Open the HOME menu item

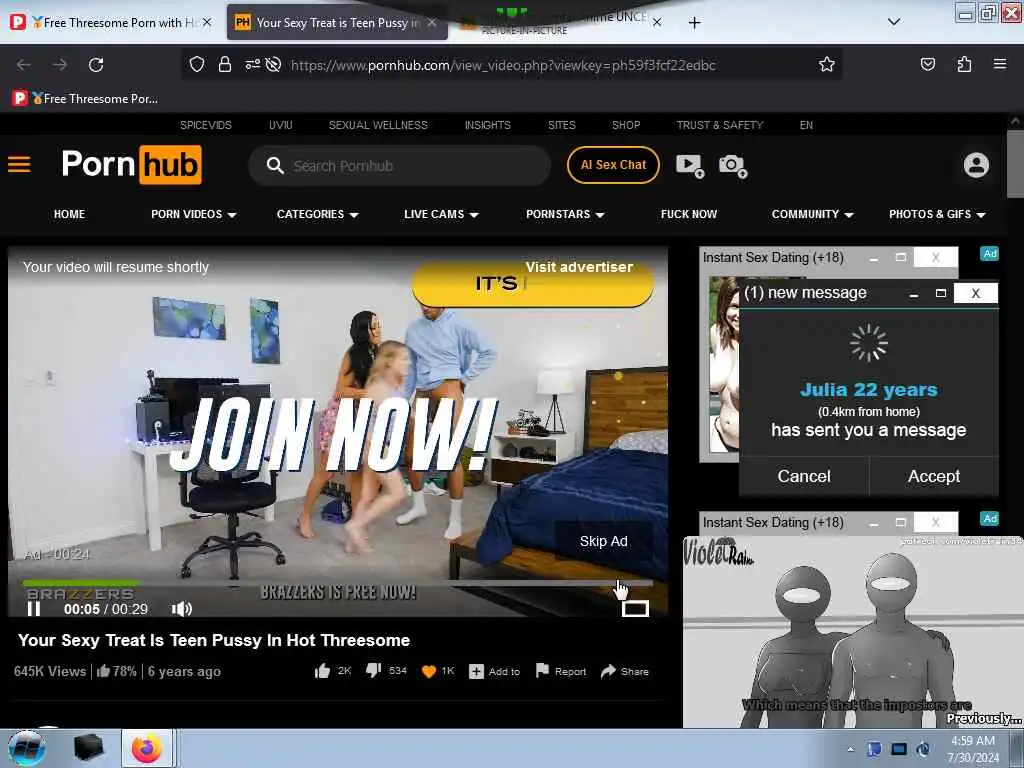(69, 214)
